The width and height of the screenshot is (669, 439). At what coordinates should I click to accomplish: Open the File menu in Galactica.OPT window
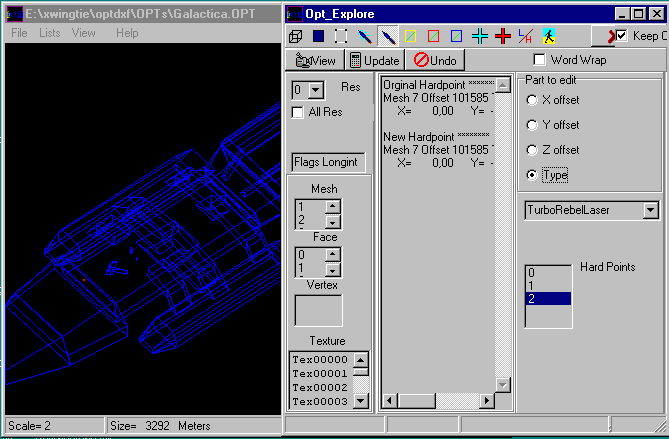tap(19, 33)
